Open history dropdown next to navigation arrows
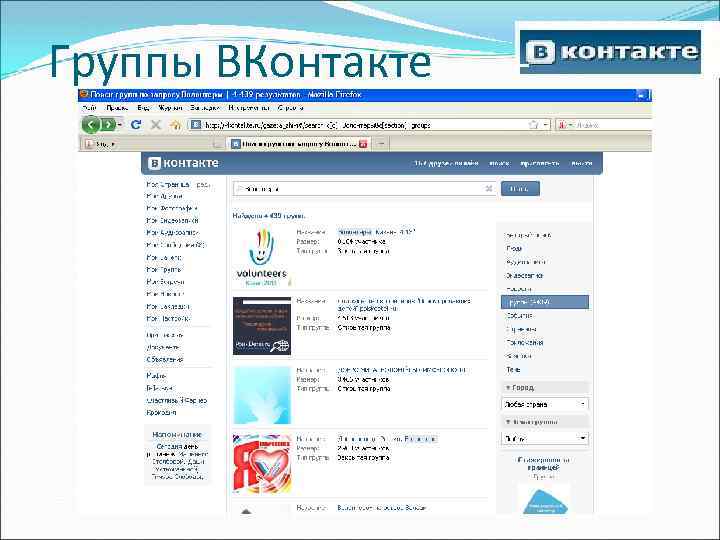Screen dimensions: 720x540 click(x=120, y=124)
